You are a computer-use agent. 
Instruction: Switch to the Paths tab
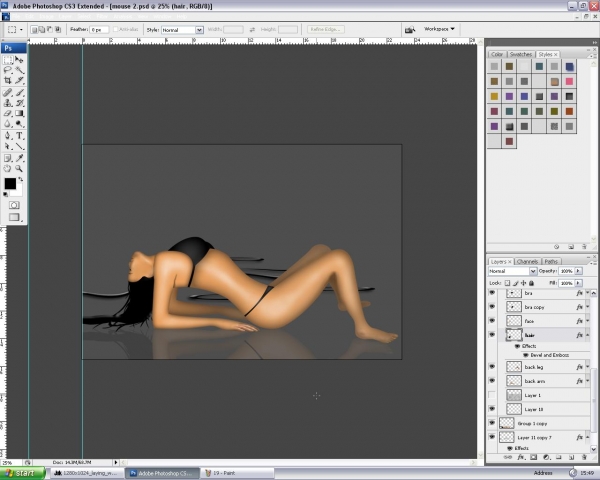(x=551, y=261)
